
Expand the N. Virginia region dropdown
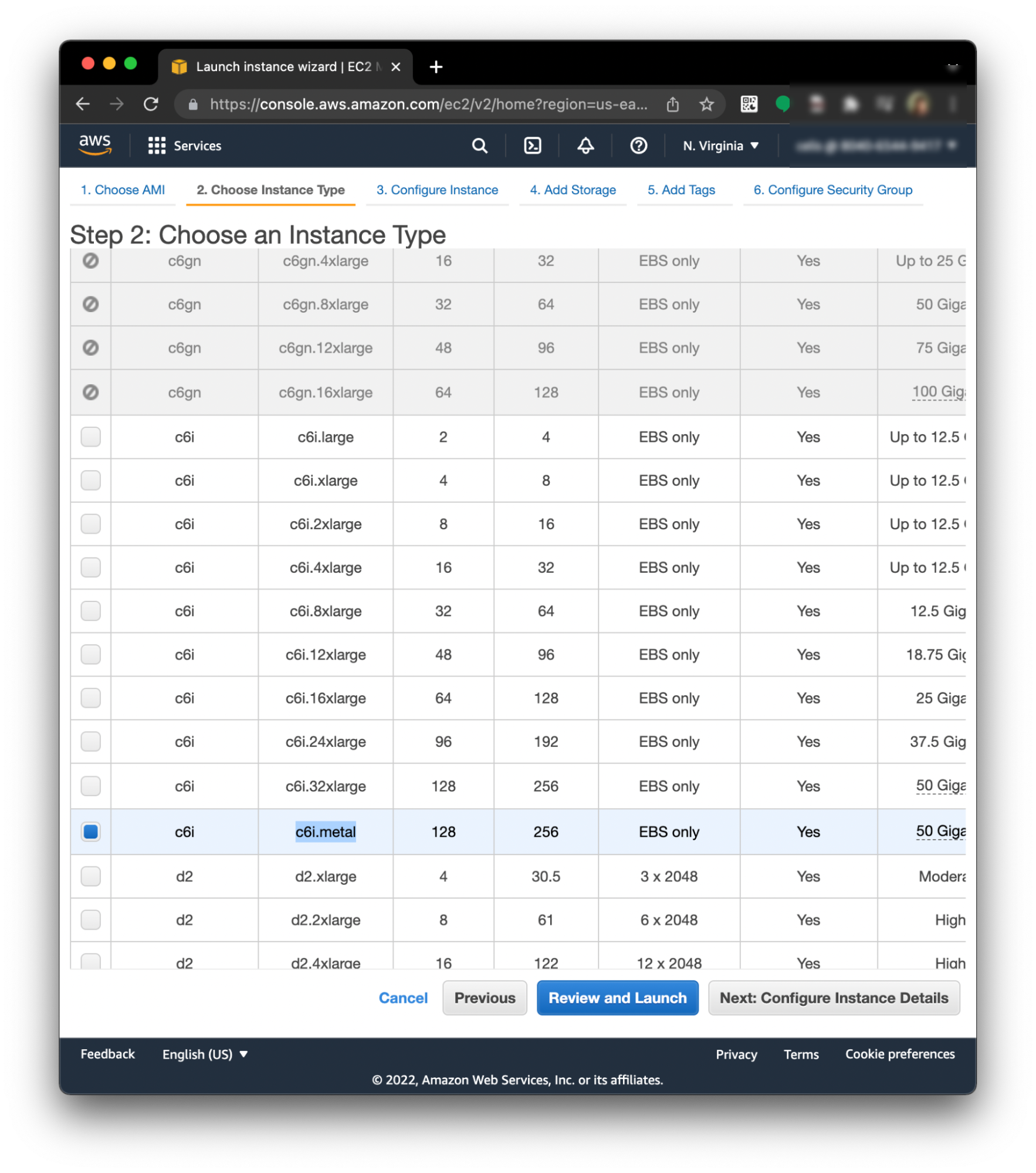tap(720, 146)
